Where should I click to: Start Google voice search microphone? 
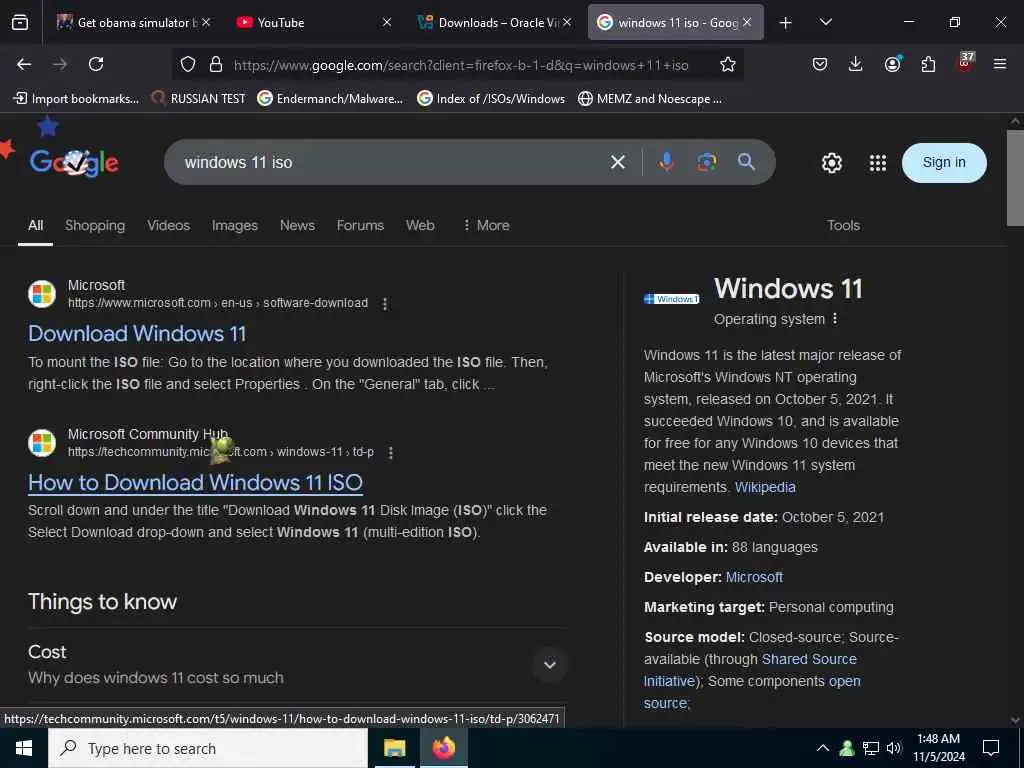click(x=666, y=162)
